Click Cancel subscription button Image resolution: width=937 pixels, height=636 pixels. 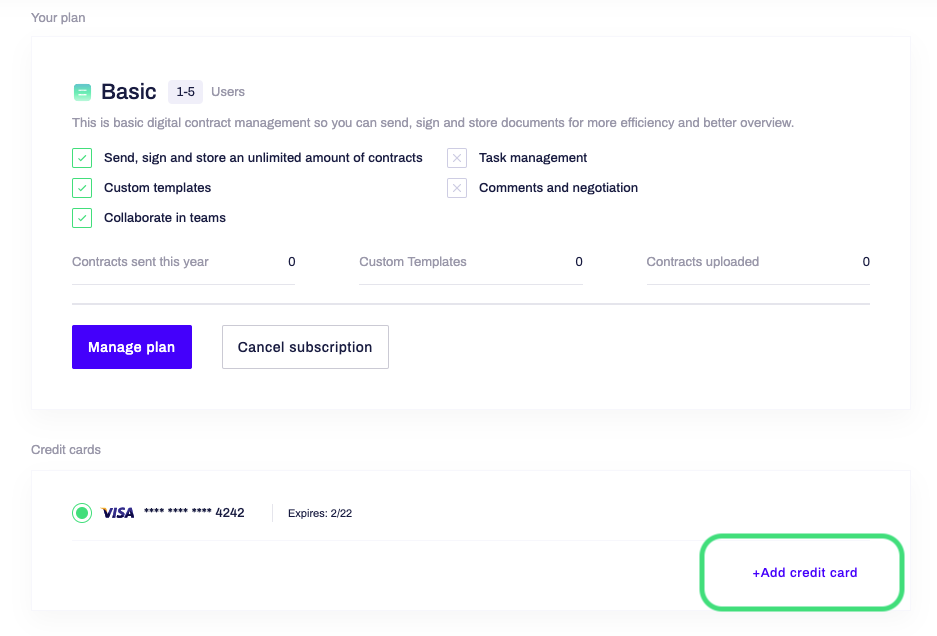pyautogui.click(x=305, y=347)
